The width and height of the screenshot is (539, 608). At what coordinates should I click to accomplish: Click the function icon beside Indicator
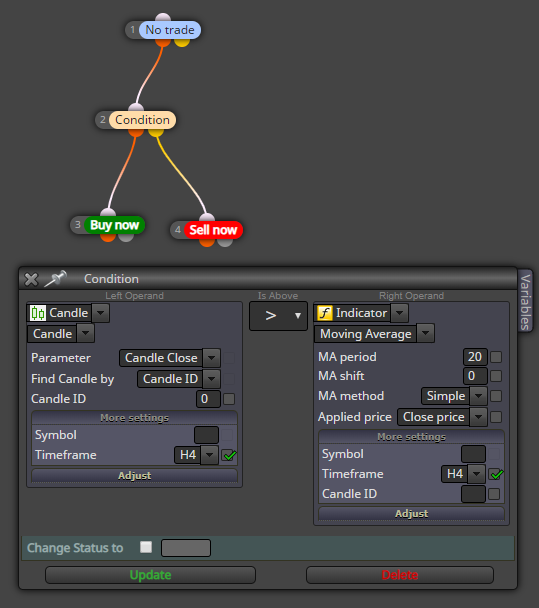click(x=325, y=313)
